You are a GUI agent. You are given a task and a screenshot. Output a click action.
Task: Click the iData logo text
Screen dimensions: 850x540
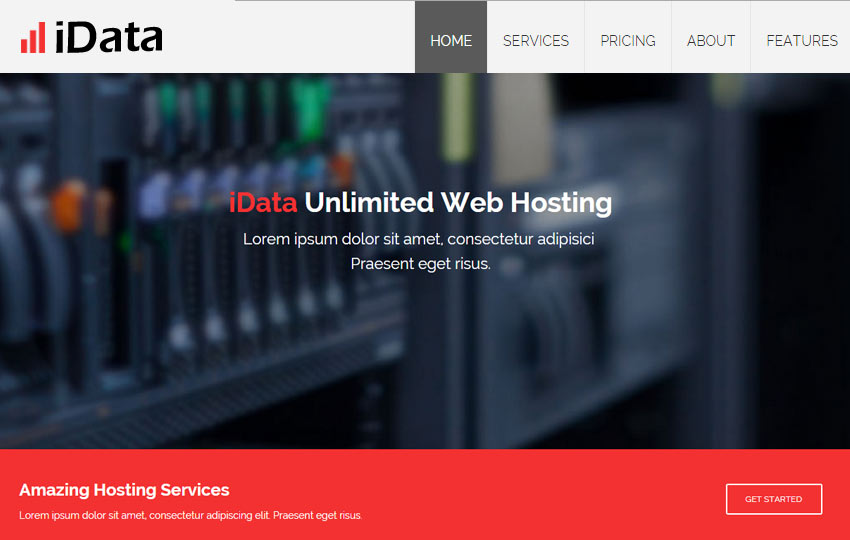coord(108,38)
